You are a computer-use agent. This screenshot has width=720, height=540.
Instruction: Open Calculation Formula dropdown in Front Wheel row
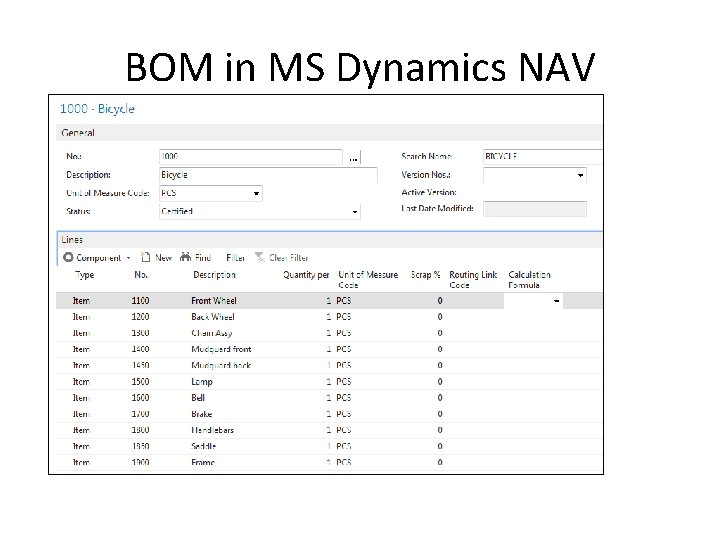[557, 301]
